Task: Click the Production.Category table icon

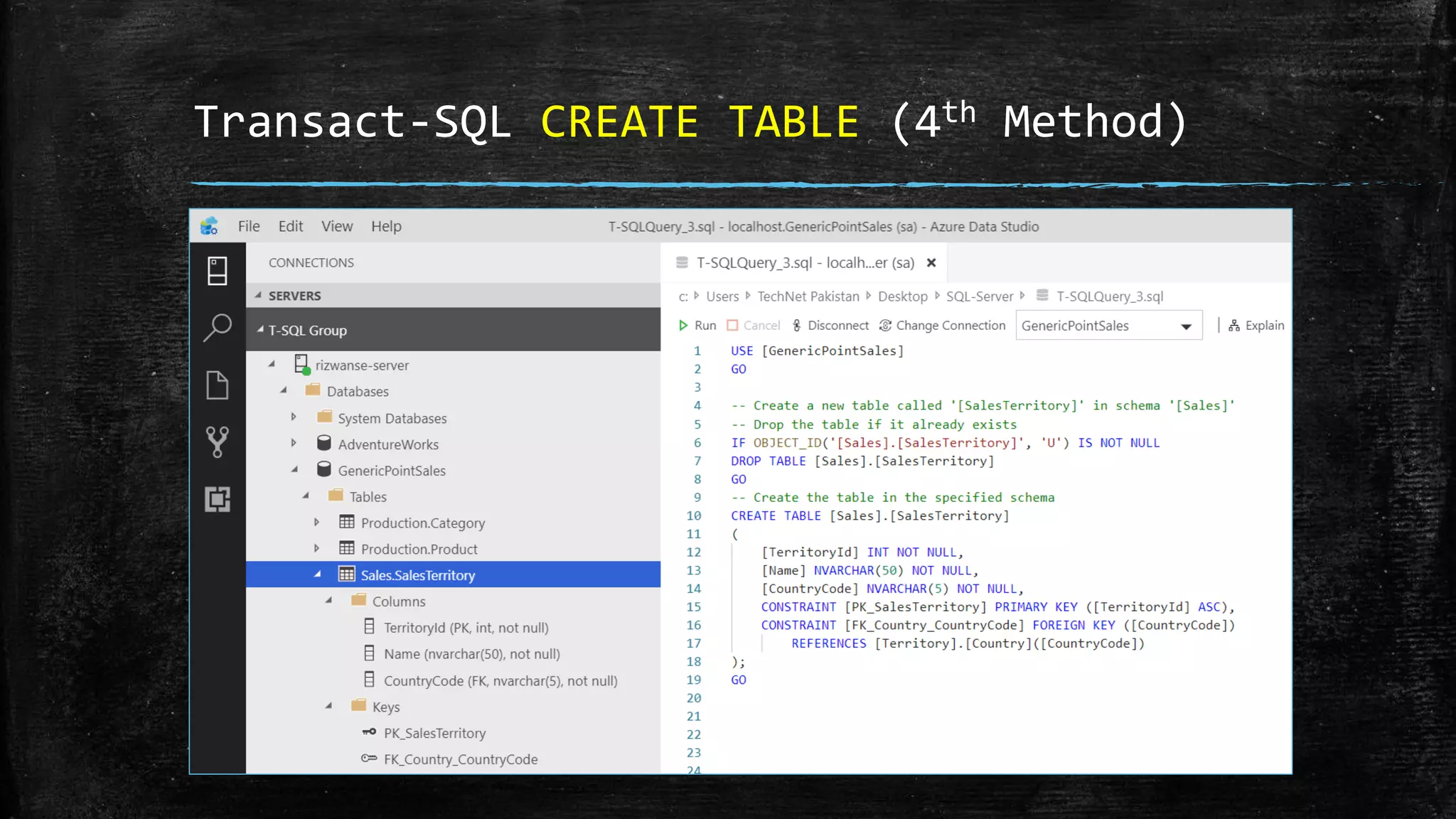Action: click(347, 522)
